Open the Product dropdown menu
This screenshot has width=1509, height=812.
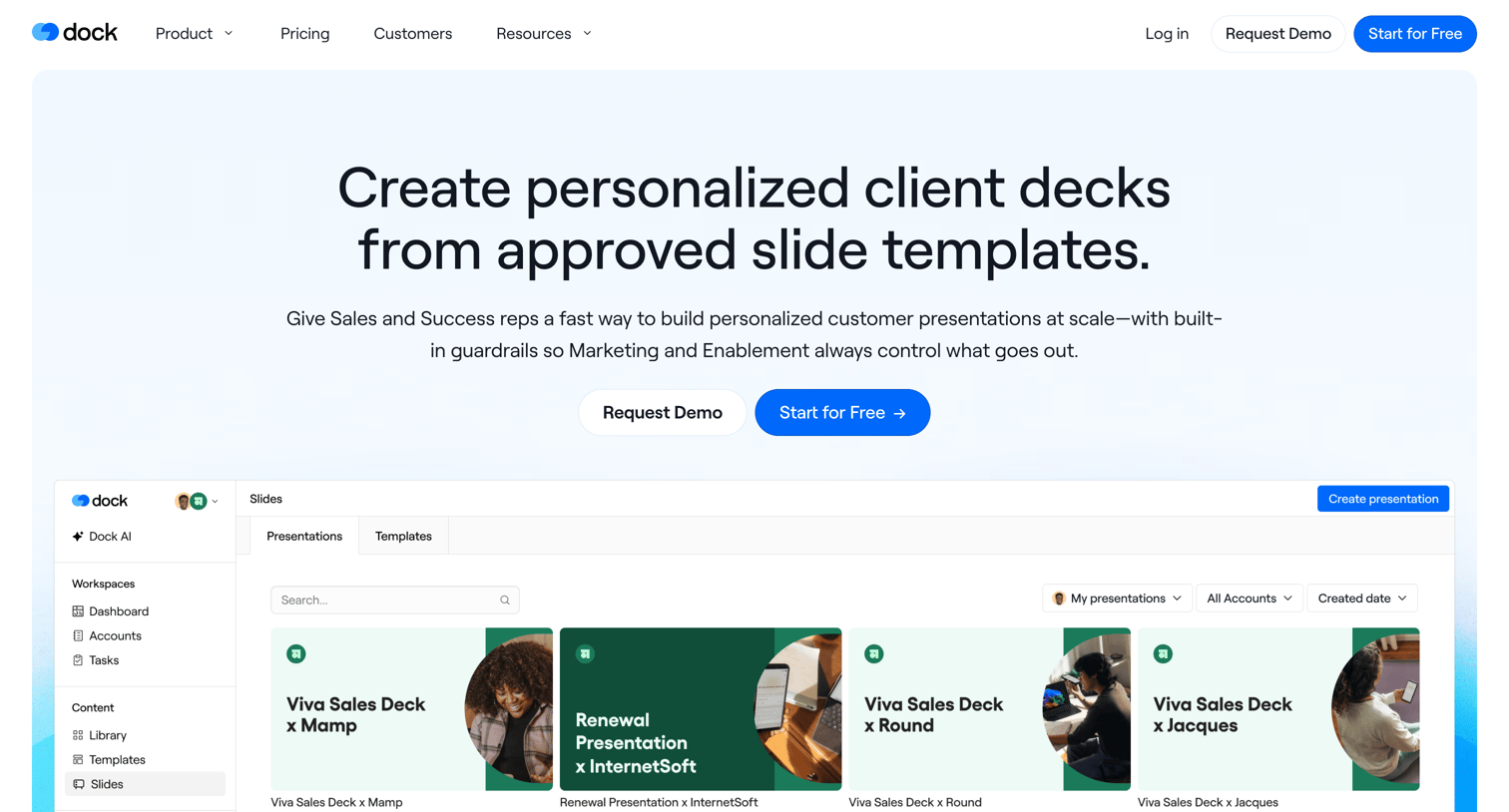[195, 34]
